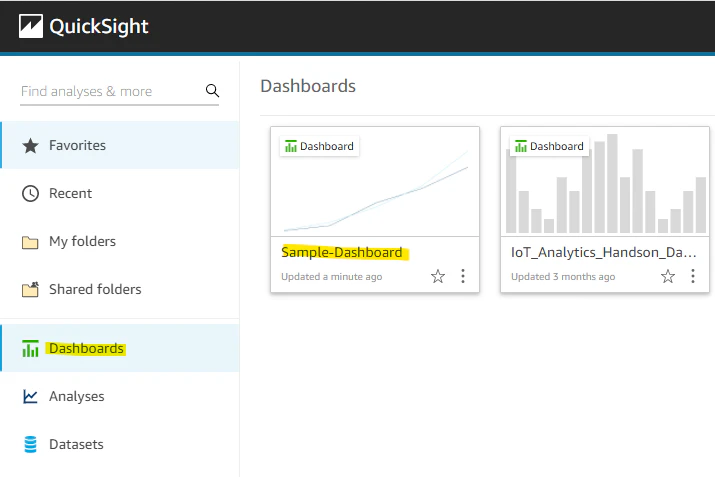Favorite the Sample-Dashboard with its star
This screenshot has height=477, width=715.
tap(438, 276)
